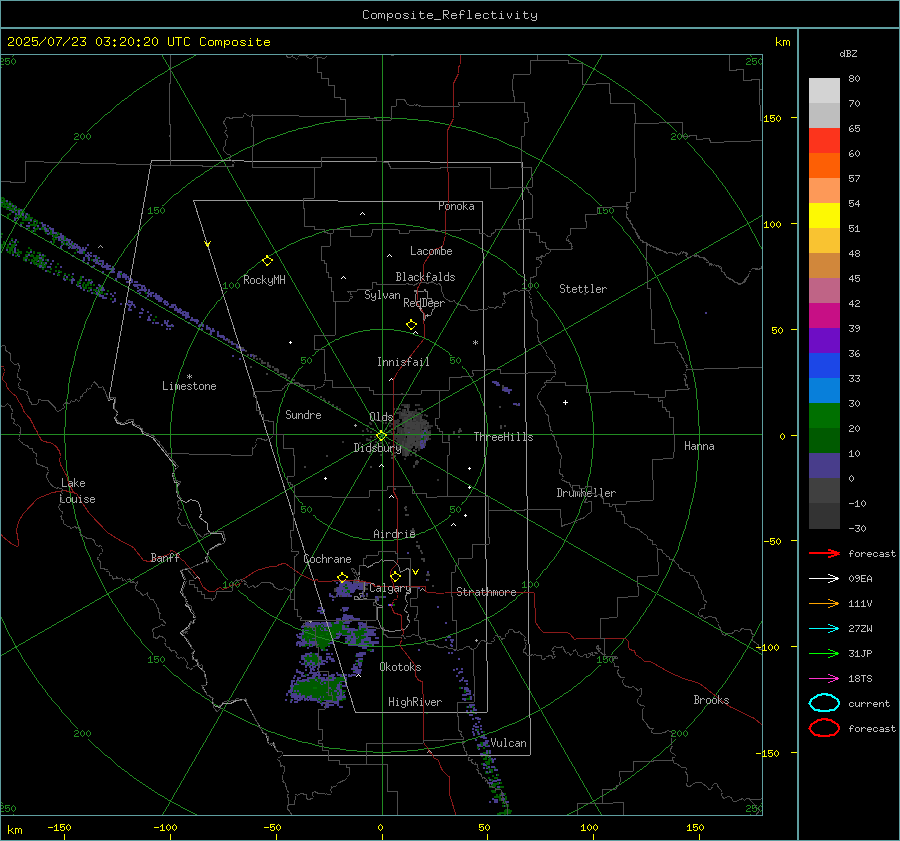
Task: Click the 2025/07/23 03:20:20 UTC timestamp
Action: [x=138, y=42]
